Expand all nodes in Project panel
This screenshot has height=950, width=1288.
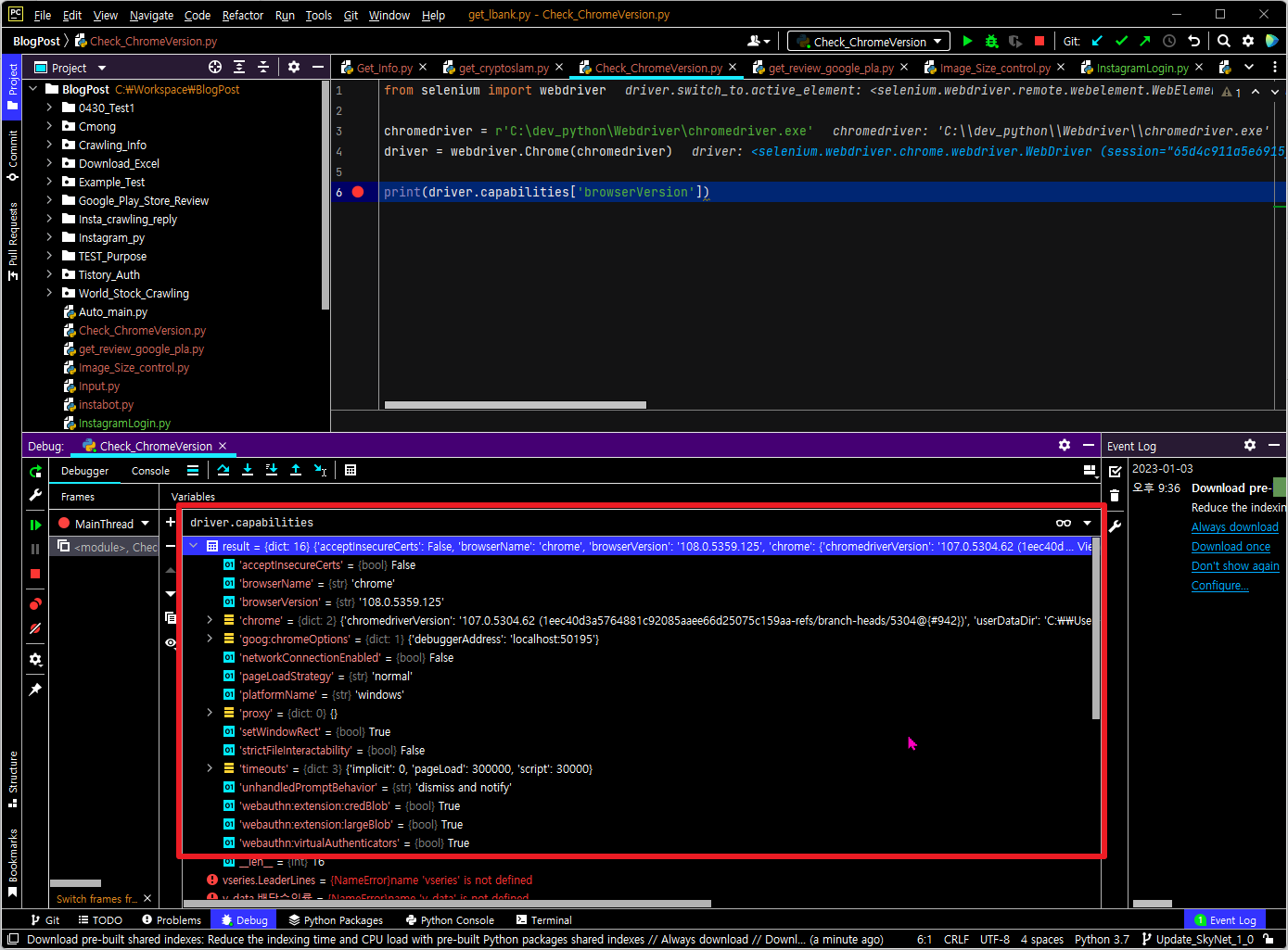pyautogui.click(x=239, y=67)
